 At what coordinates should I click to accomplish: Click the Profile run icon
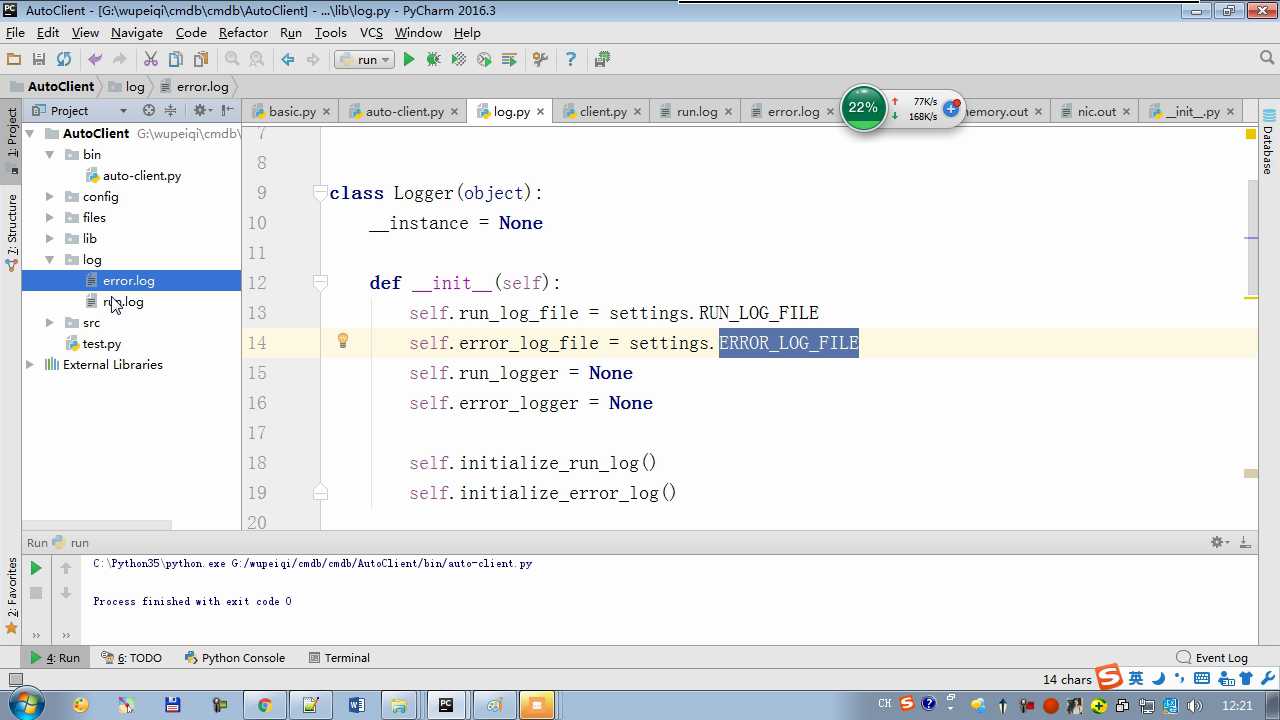pos(484,60)
